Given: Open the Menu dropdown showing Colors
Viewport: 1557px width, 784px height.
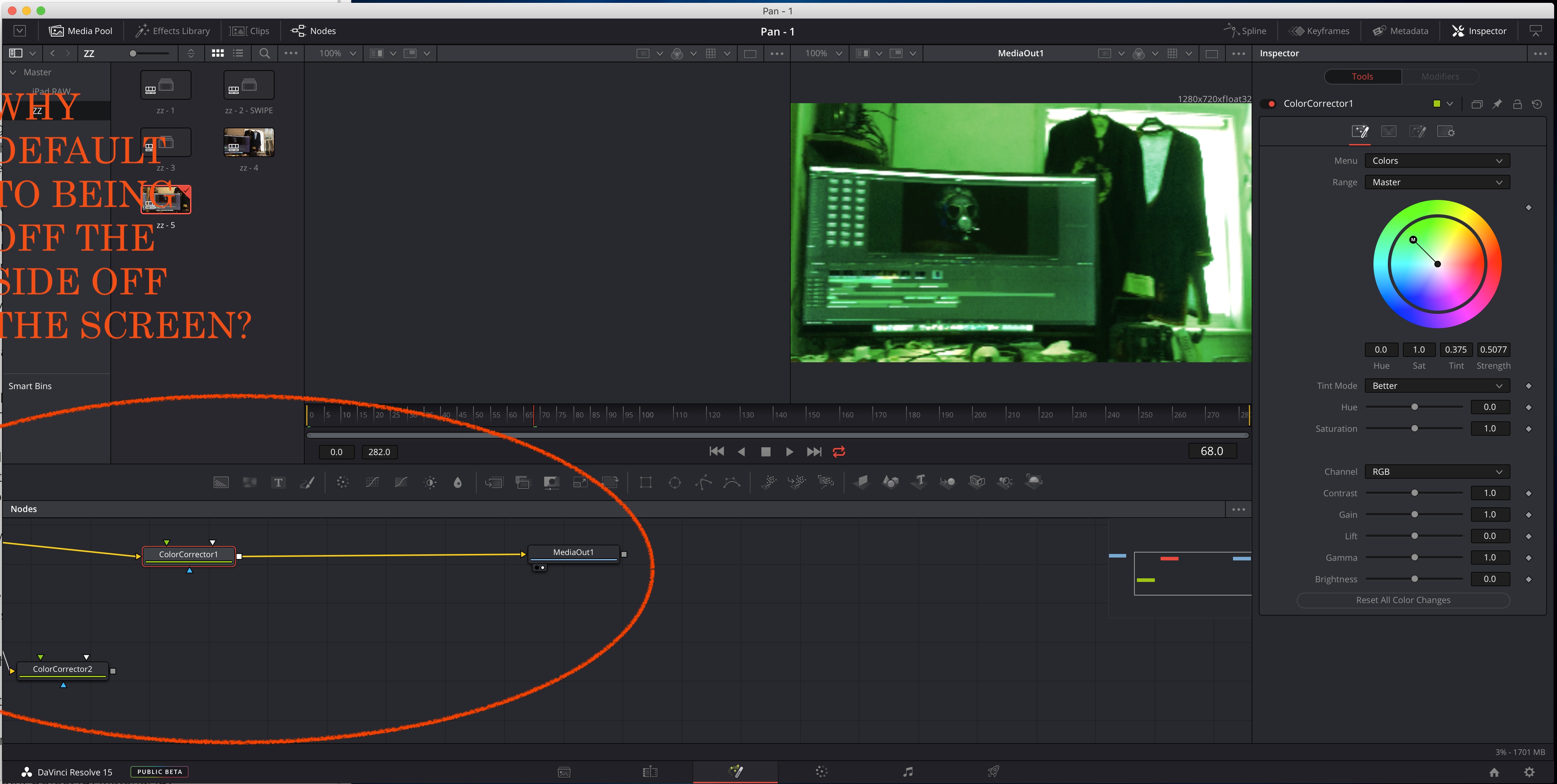Looking at the screenshot, I should coord(1437,161).
